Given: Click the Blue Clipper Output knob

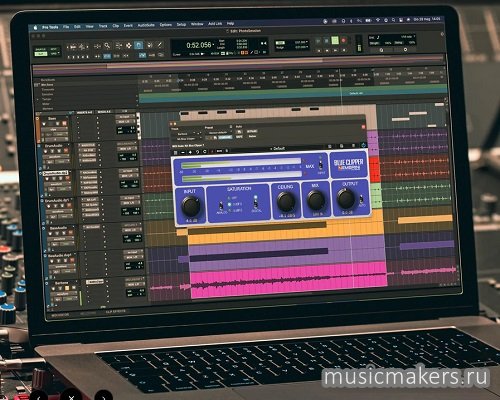Looking at the screenshot, I should pos(346,198).
